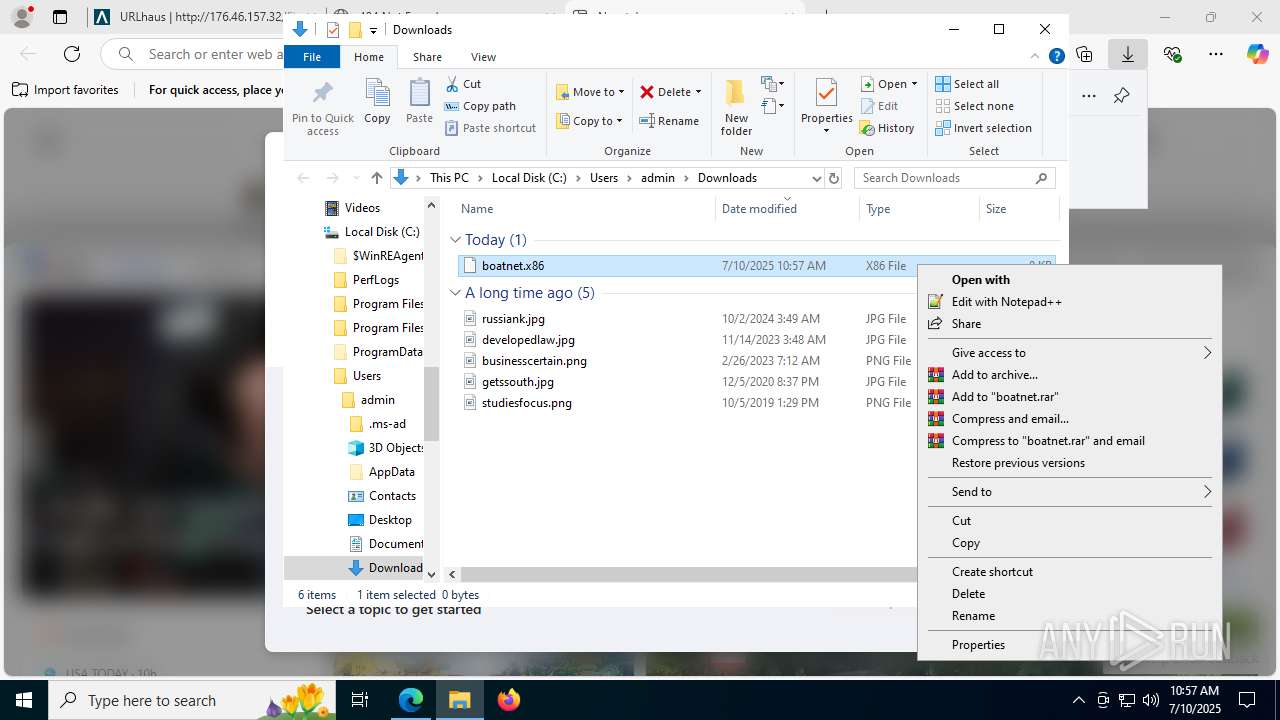
Task: Refresh the Downloads folder view
Action: (x=834, y=178)
